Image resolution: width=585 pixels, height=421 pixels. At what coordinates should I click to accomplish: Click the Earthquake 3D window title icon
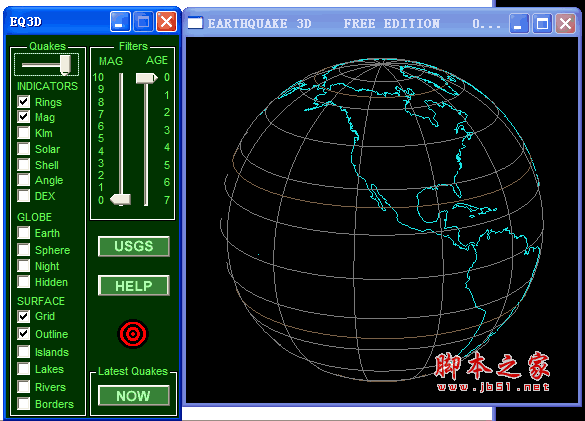coord(195,23)
